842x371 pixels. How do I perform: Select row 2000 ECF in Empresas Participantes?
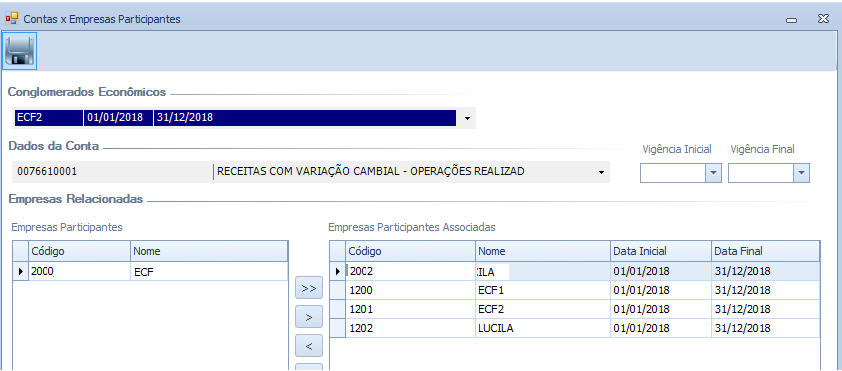(150, 272)
